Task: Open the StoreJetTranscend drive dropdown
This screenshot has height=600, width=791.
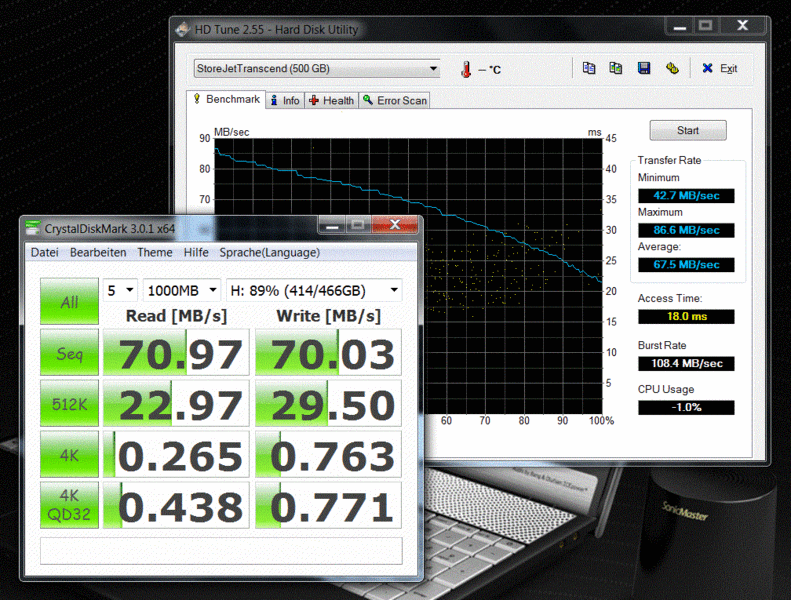Action: [x=317, y=69]
